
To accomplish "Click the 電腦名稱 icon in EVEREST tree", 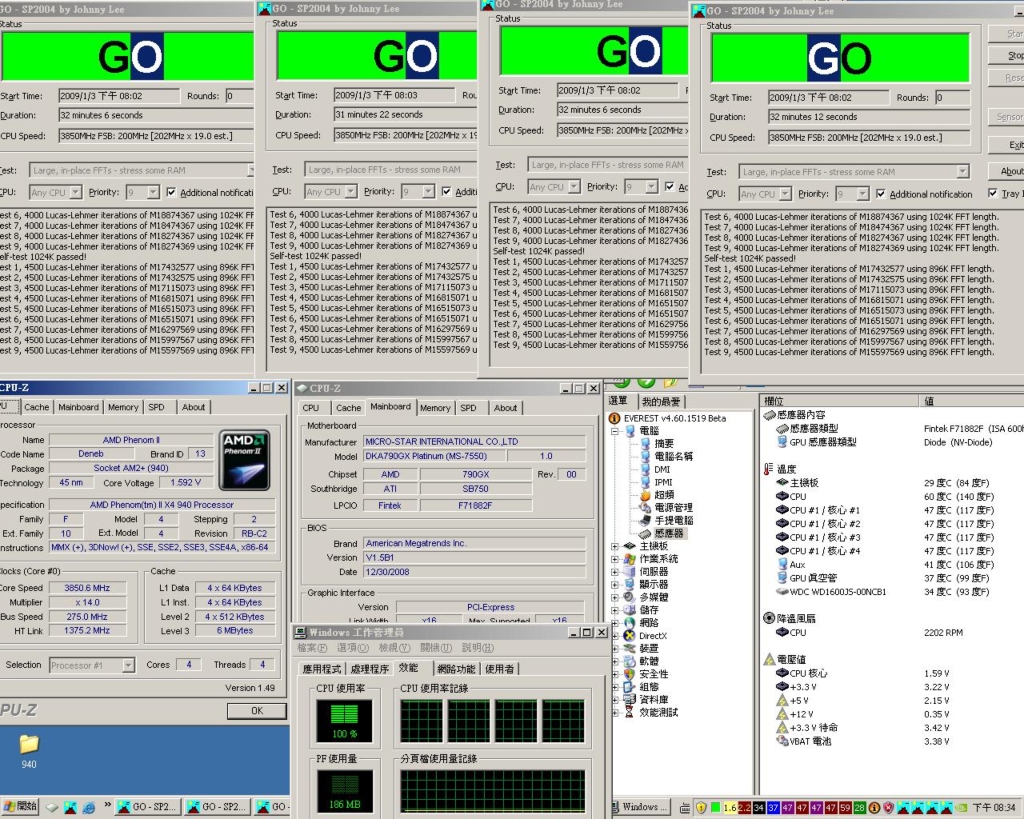I will [645, 457].
